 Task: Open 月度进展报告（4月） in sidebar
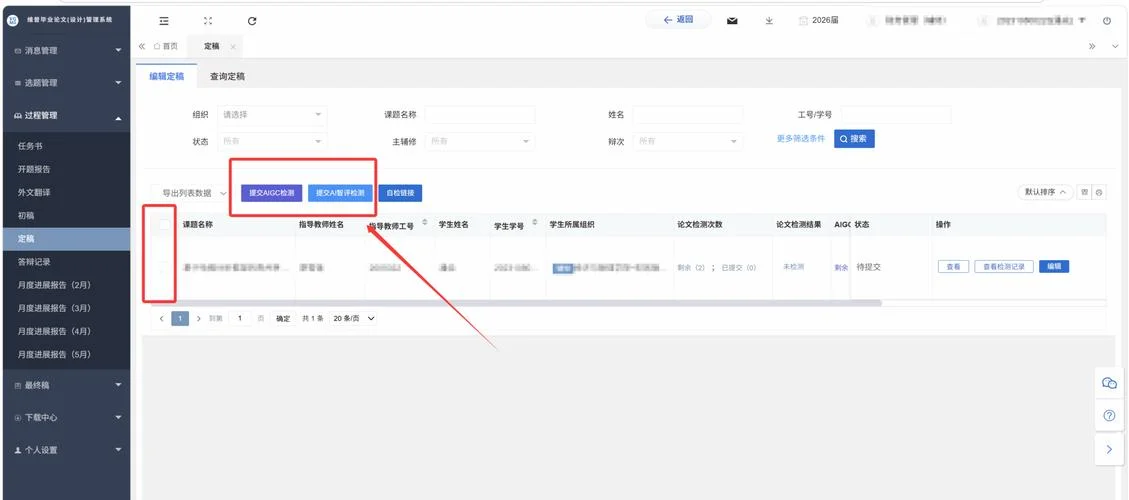pos(66,331)
